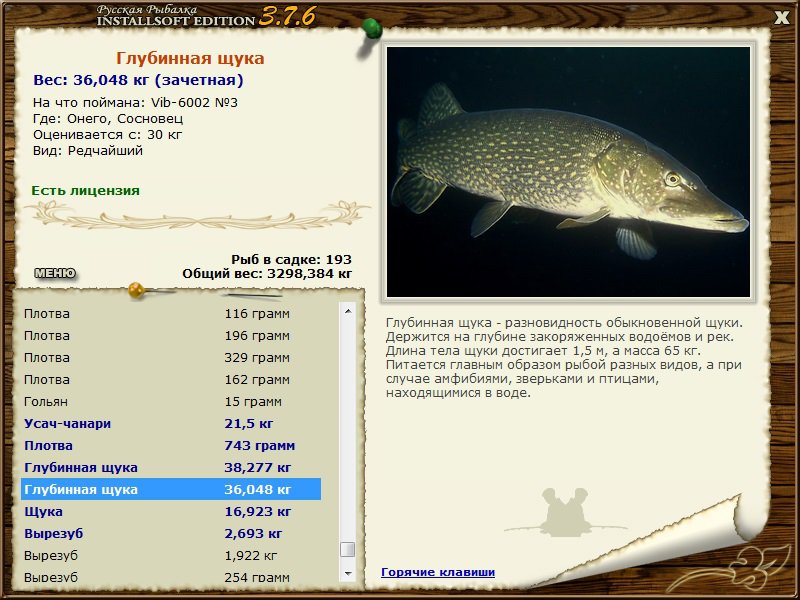
Task: Click the Русская Рыбалка 3.7.6 logo
Action: pos(206,16)
